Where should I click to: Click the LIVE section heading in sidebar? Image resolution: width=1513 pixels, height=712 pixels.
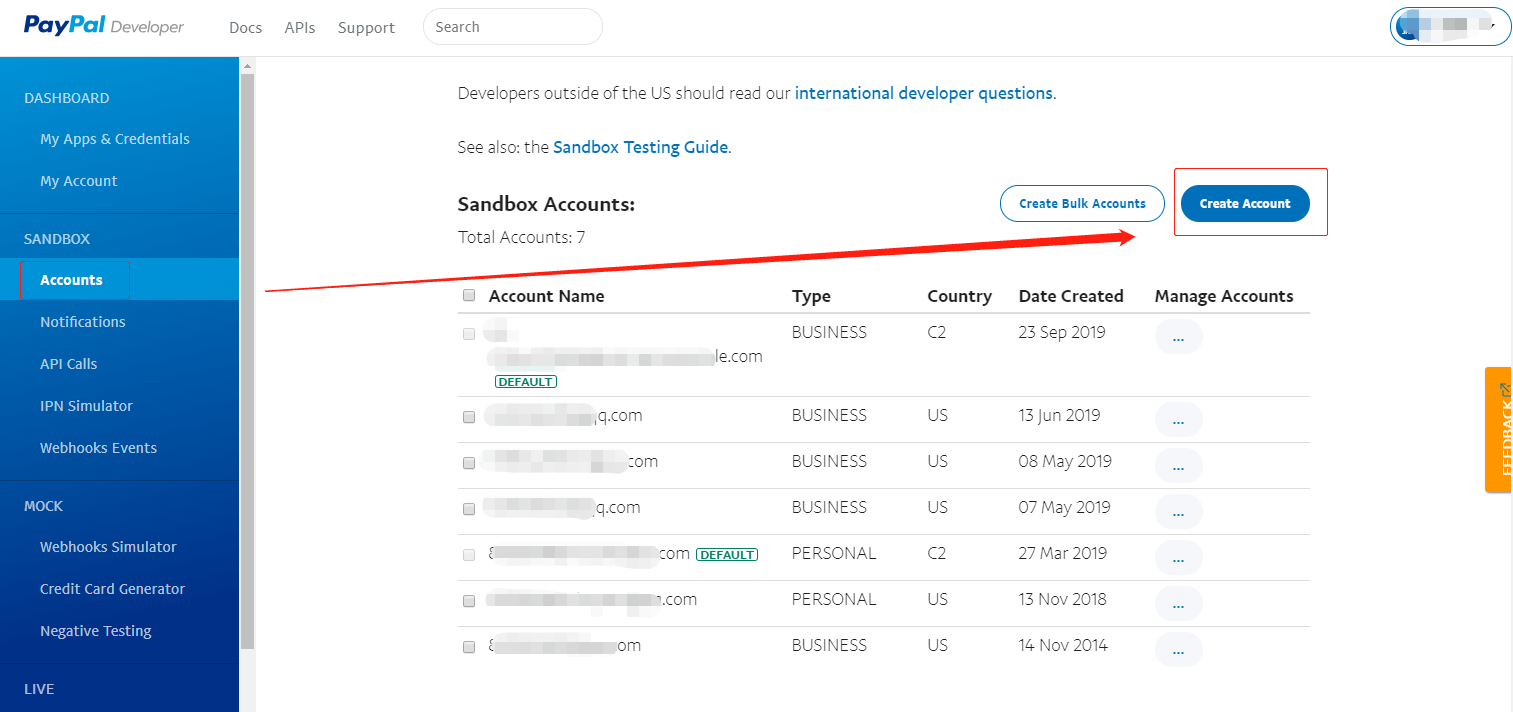pyautogui.click(x=39, y=689)
